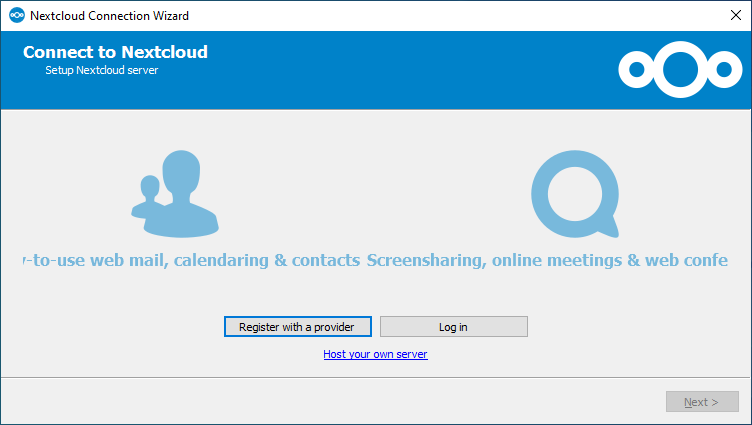Click the small background person in contacts icon
Image resolution: width=752 pixels, height=425 pixels.
tap(148, 198)
